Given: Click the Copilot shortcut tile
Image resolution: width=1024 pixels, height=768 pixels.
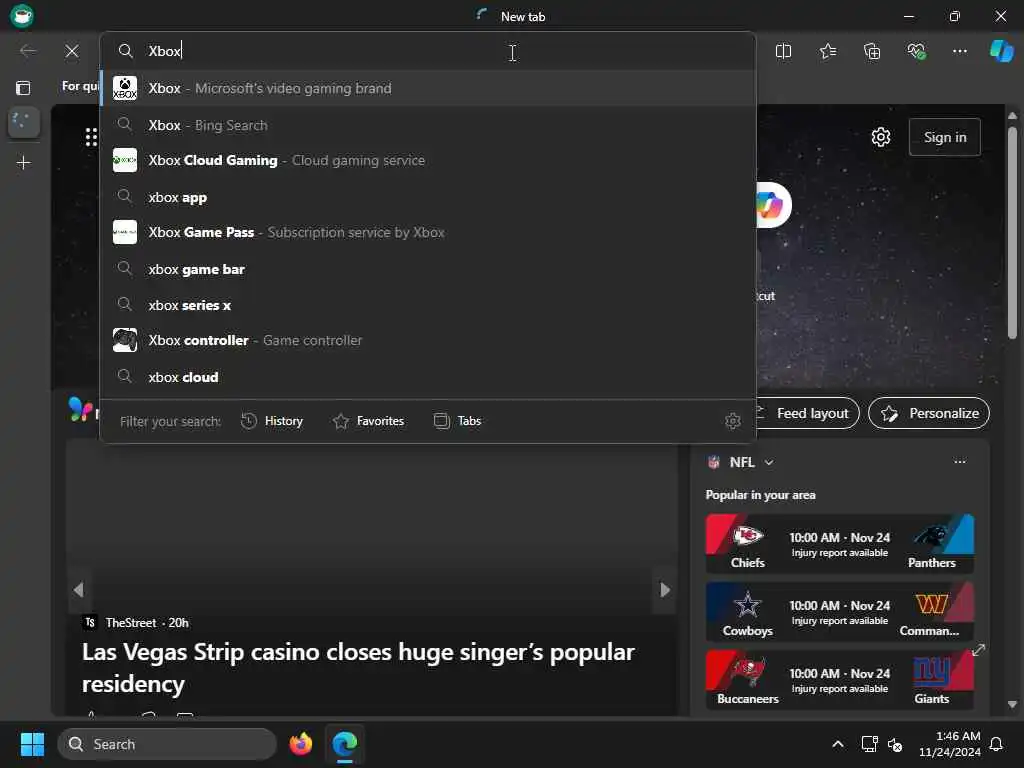Looking at the screenshot, I should tap(771, 205).
